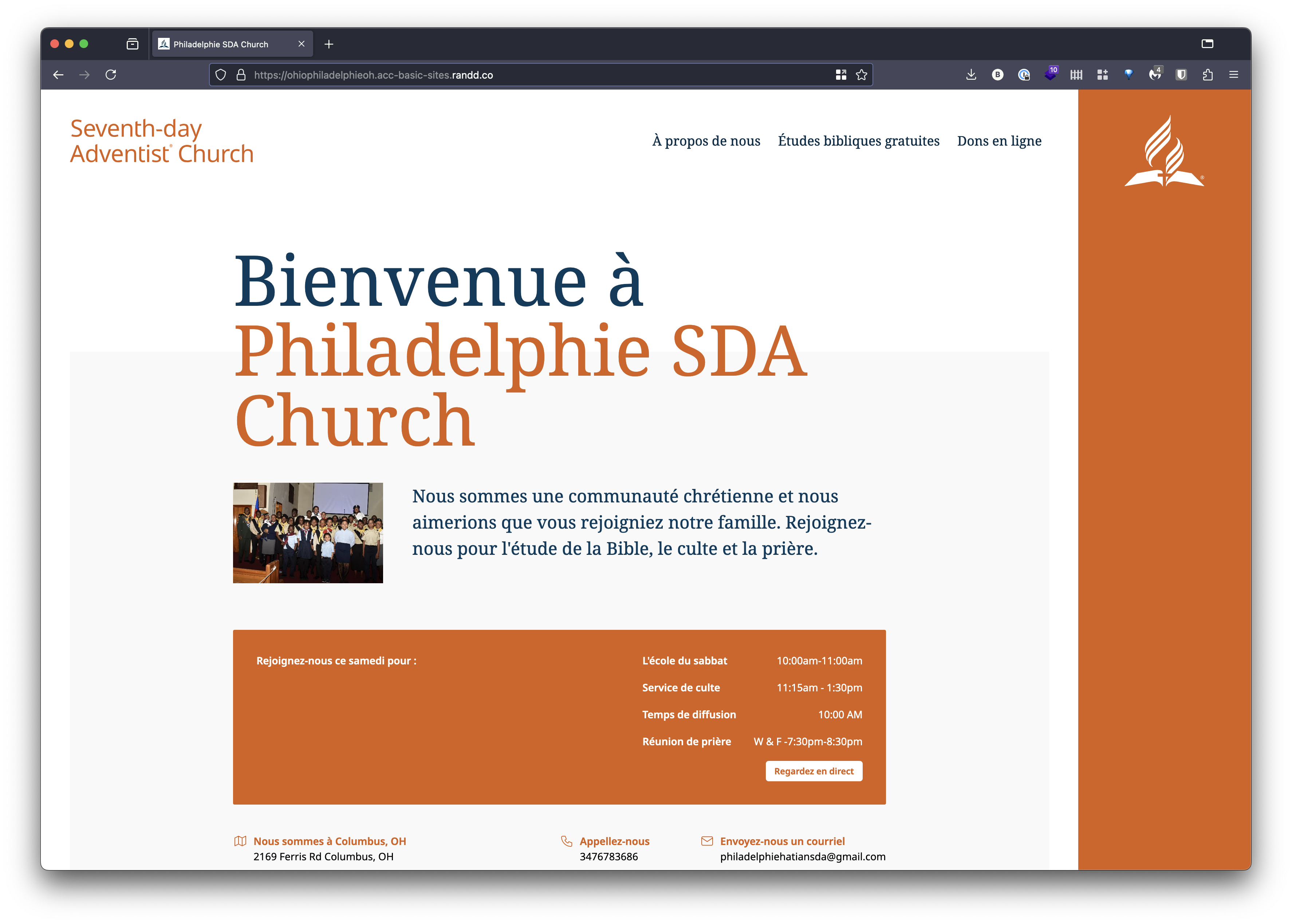Open the Firefox hamburger application menu
Screen dimensions: 1292x924
1234,75
